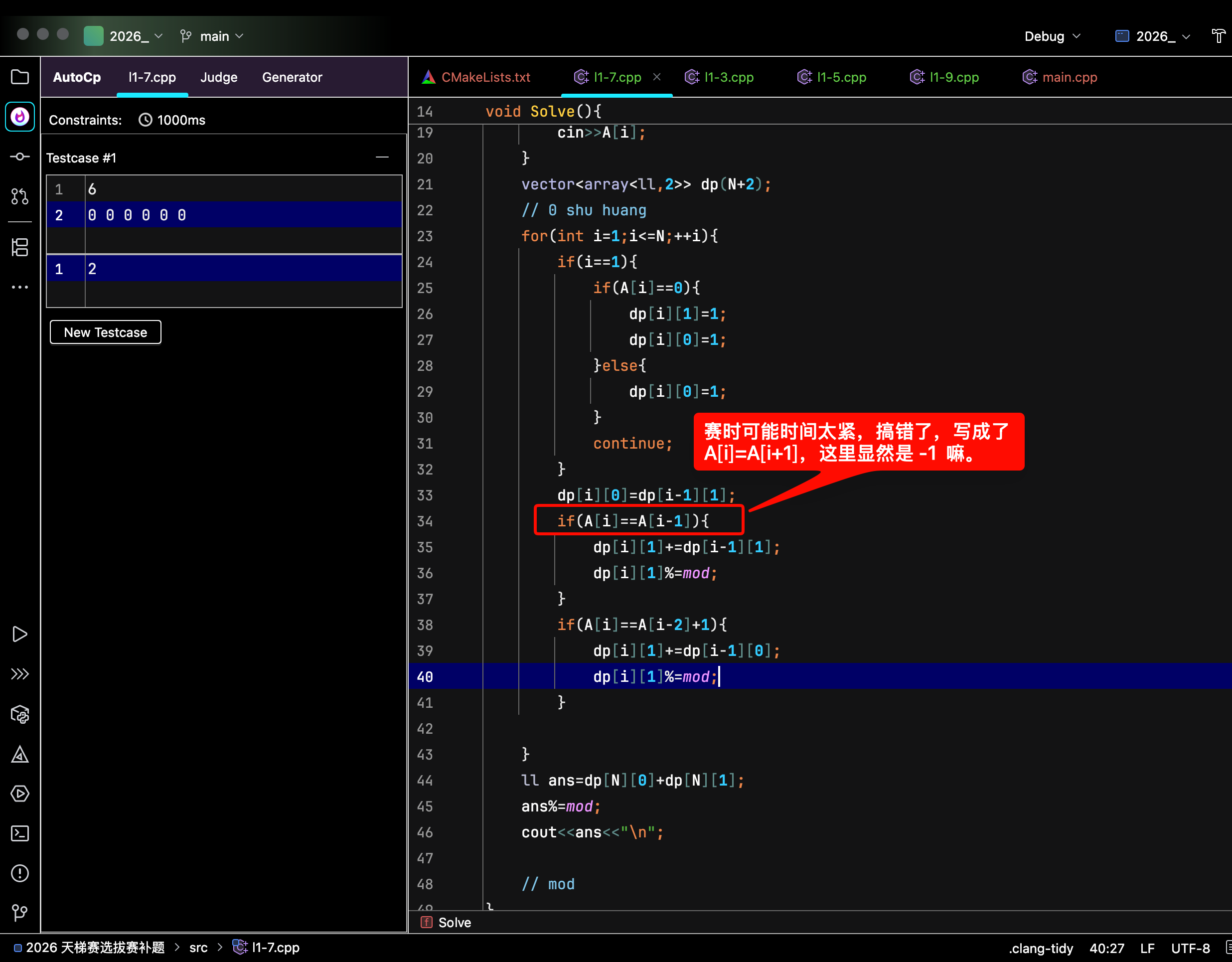
Task: Click the build hammer icon
Action: tap(1219, 36)
